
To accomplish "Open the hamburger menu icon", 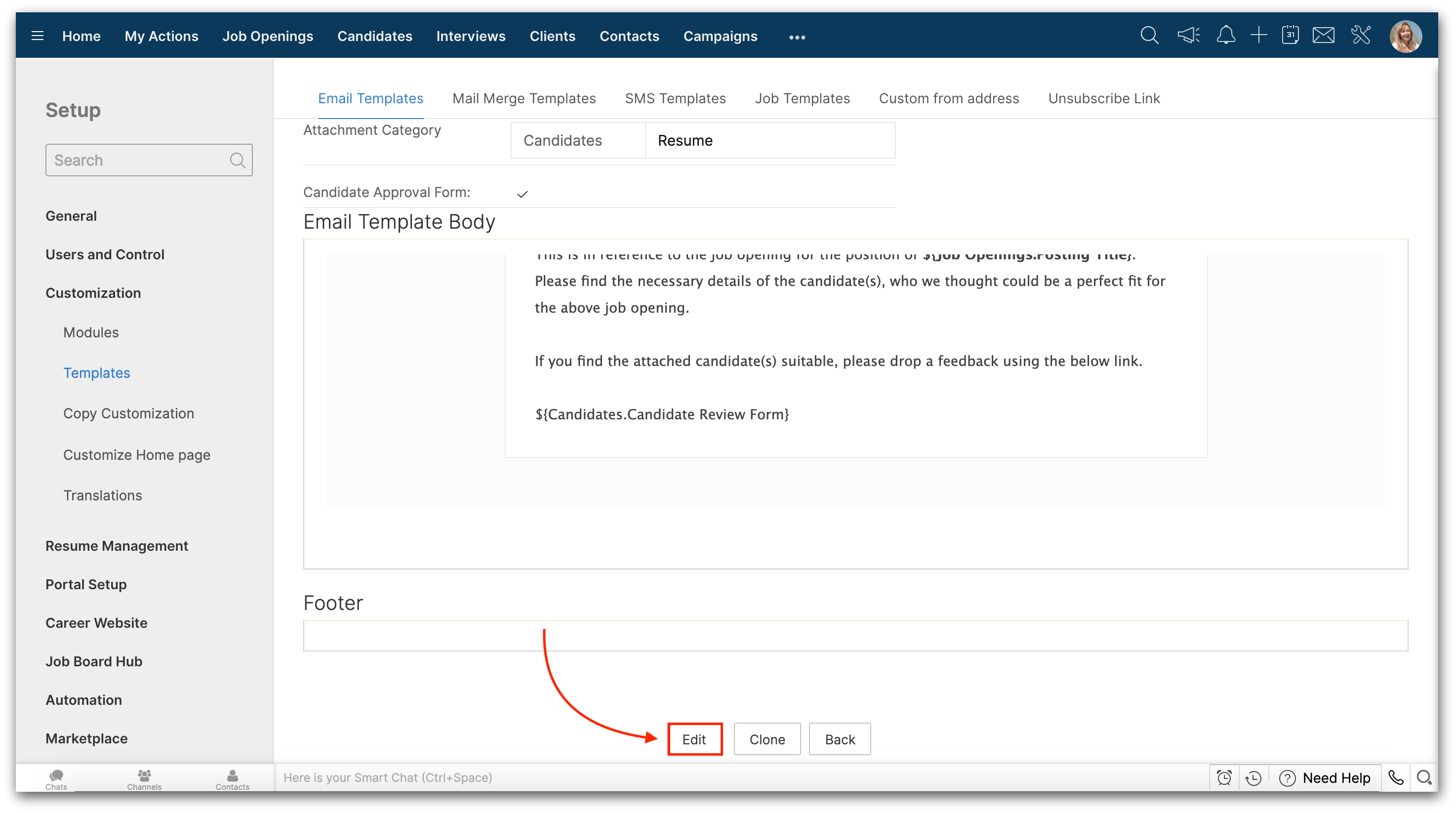I will click(38, 36).
